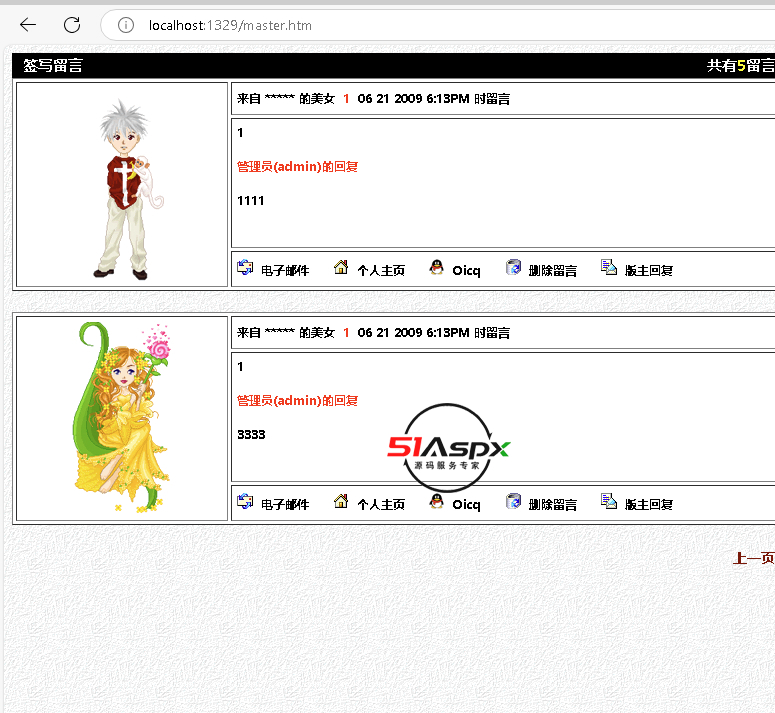Click the reply text 1111
775x713 pixels.
251,201
